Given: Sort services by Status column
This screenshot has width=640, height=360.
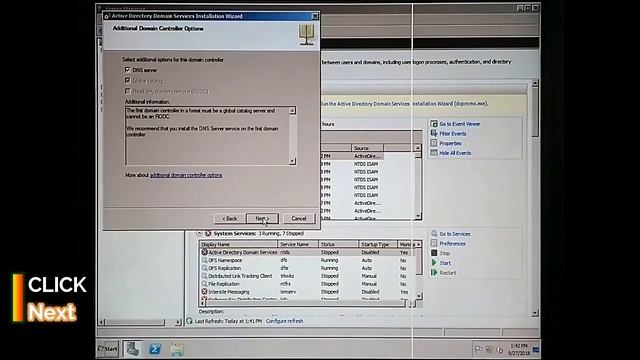Looking at the screenshot, I should click(x=339, y=244).
